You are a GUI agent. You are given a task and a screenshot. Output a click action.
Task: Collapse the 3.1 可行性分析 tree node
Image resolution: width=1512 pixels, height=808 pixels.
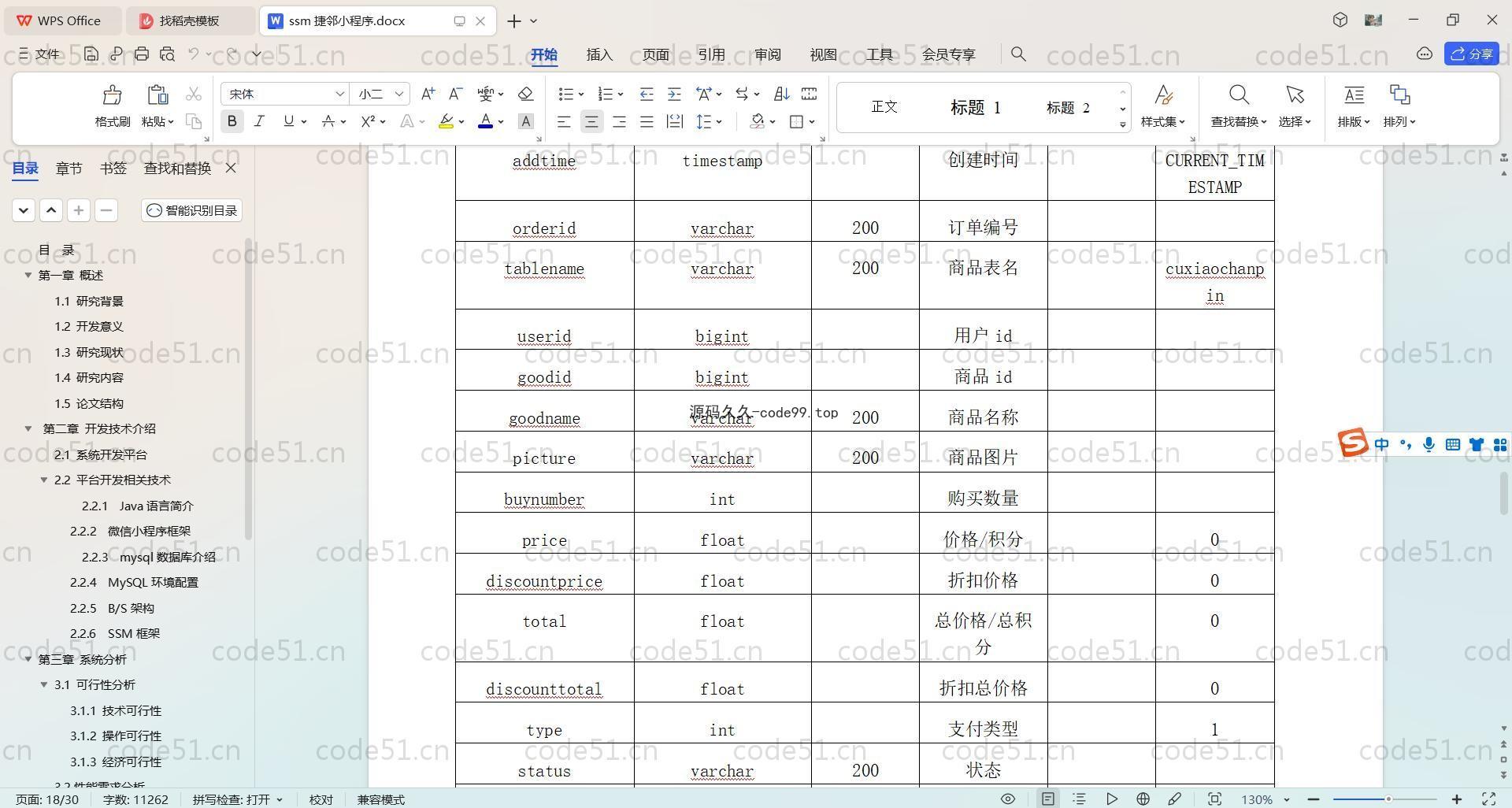coord(44,684)
